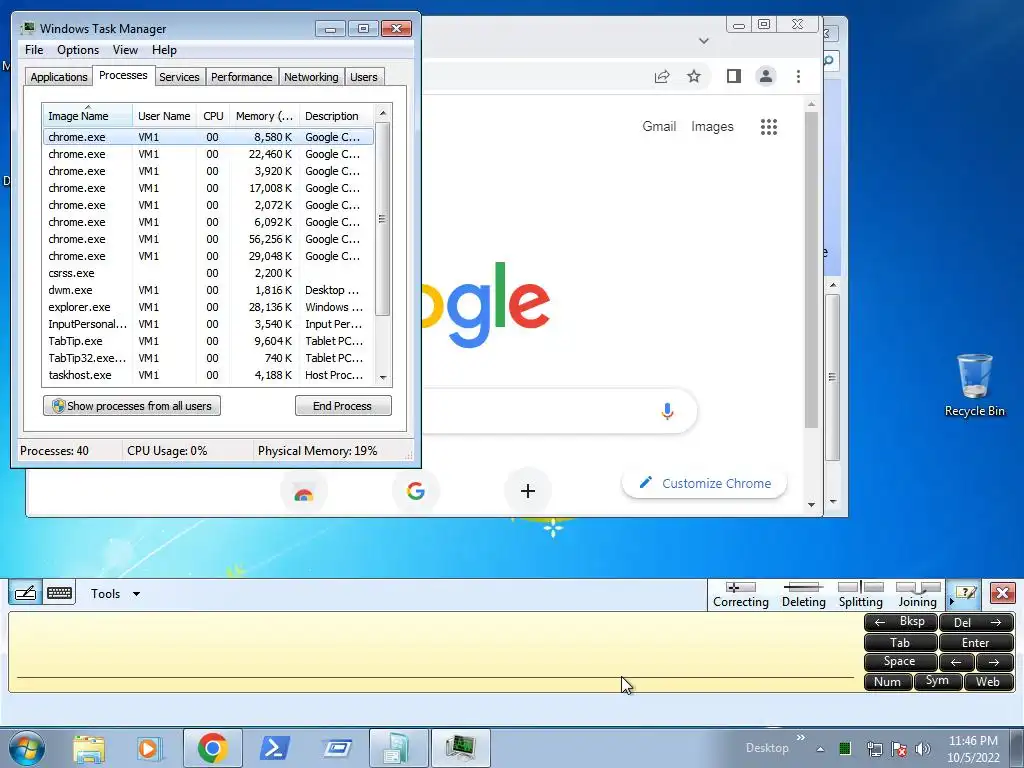Viewport: 1024px width, 768px height.
Task: Click the taskbar clock showing 11:46 PM
Action: click(973, 748)
